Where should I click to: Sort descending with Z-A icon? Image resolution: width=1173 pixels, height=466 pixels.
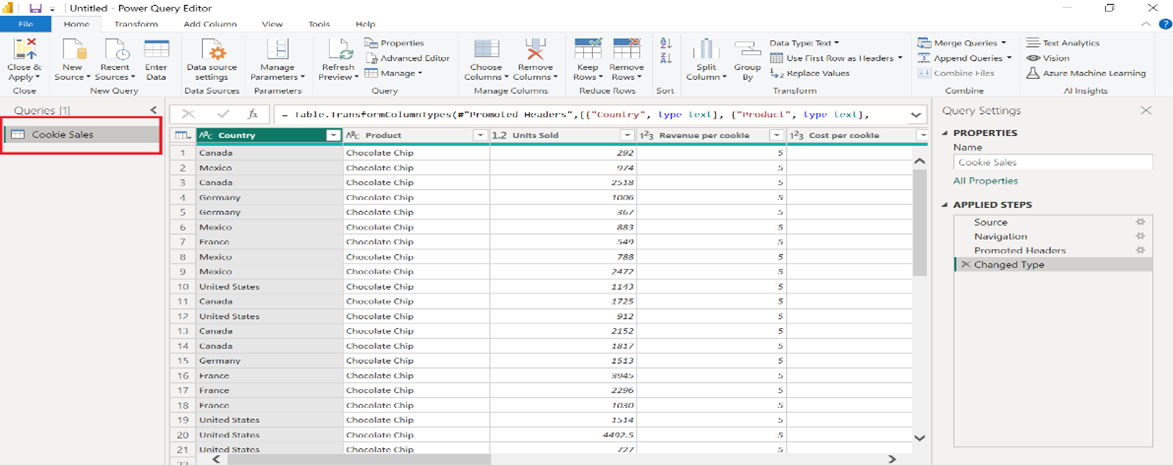[x=667, y=58]
